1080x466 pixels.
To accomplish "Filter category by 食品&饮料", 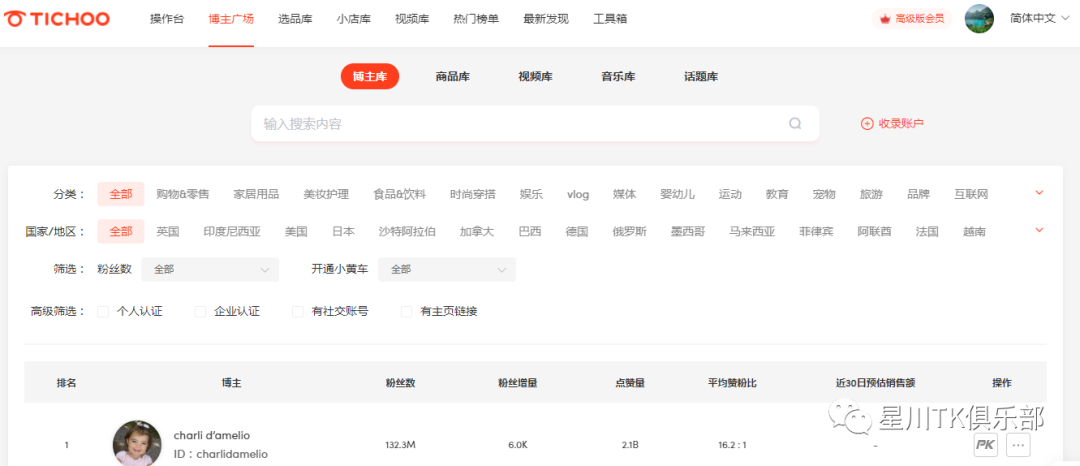I will [x=399, y=194].
